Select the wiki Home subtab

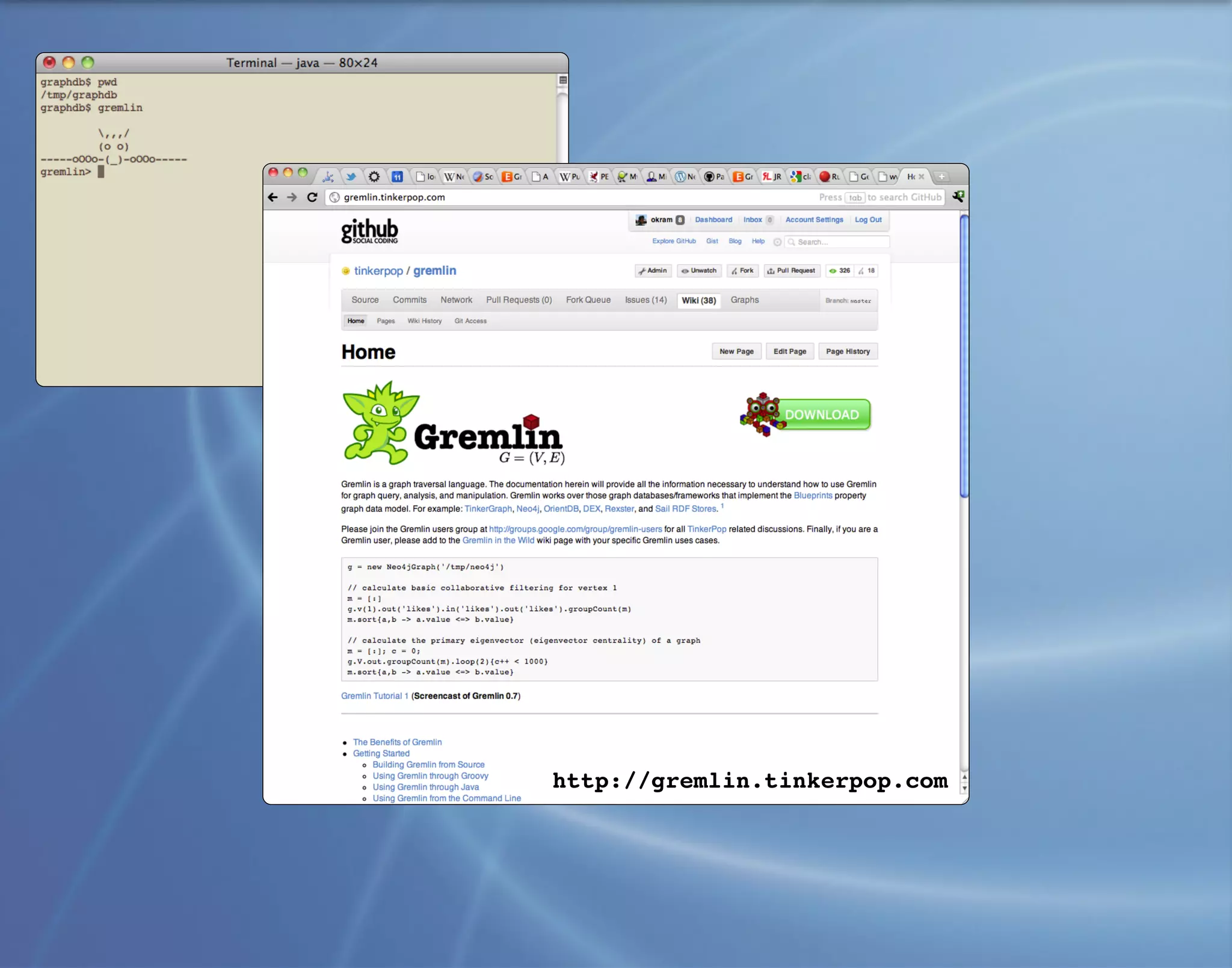[356, 321]
